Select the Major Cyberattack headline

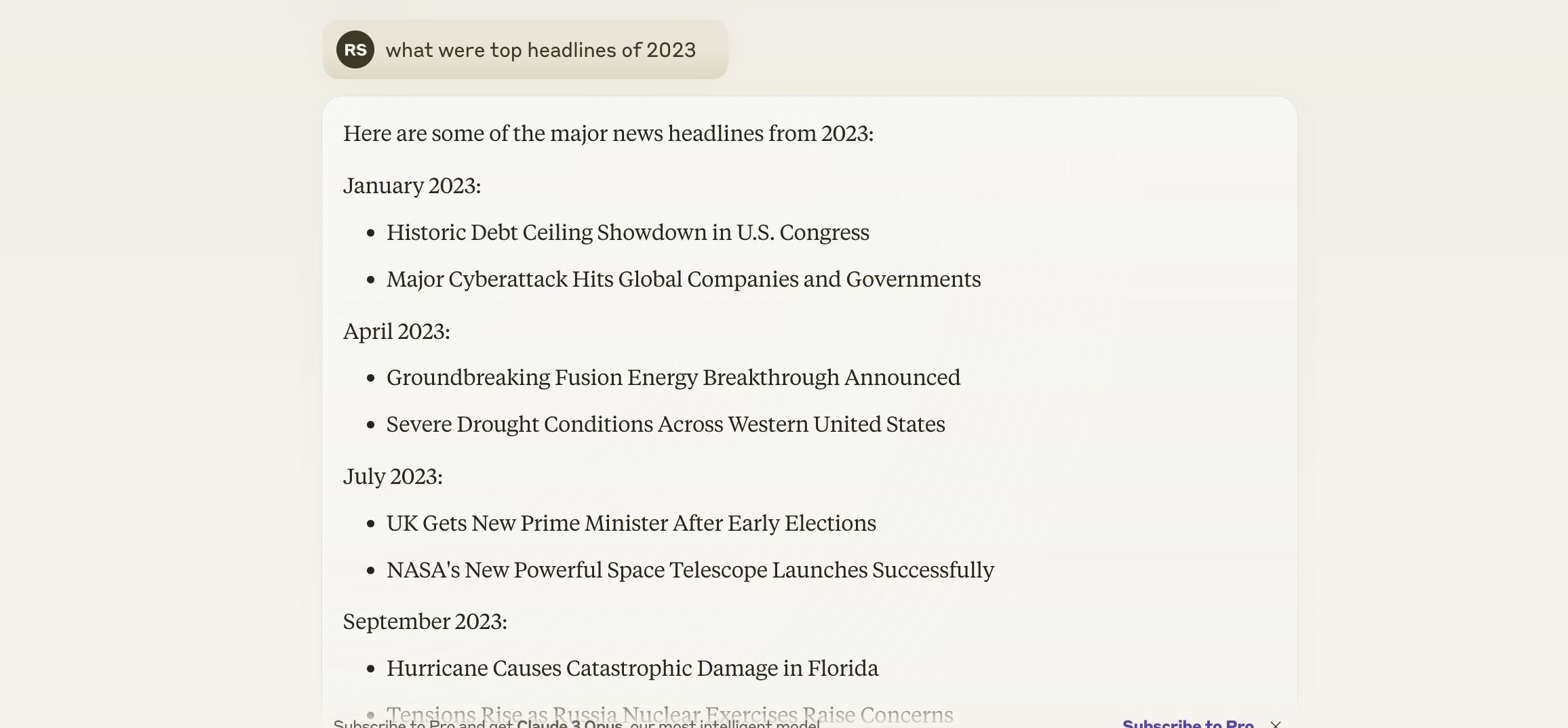coord(683,279)
